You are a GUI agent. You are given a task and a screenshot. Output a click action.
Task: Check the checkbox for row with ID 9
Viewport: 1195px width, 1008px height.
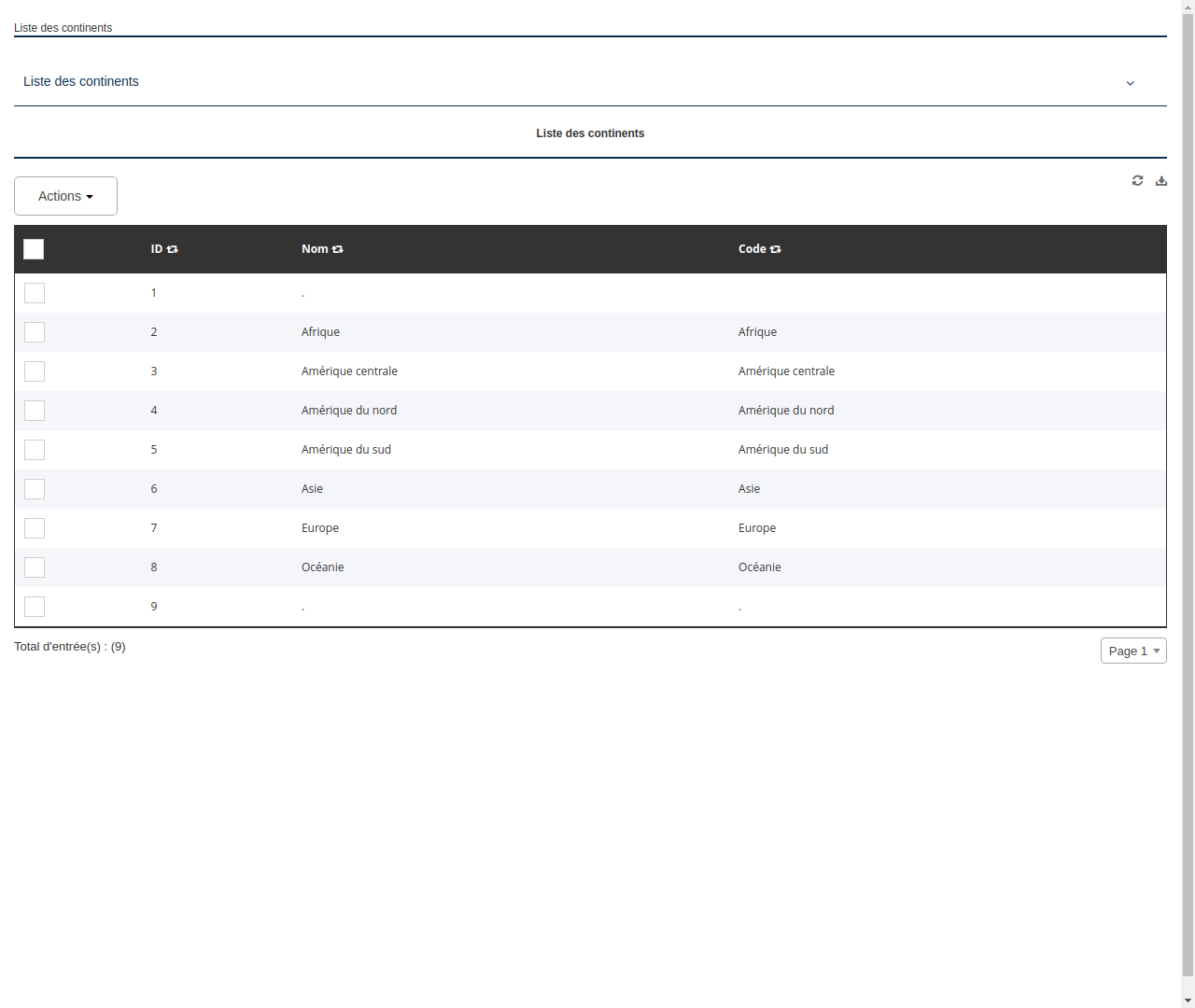point(35,606)
